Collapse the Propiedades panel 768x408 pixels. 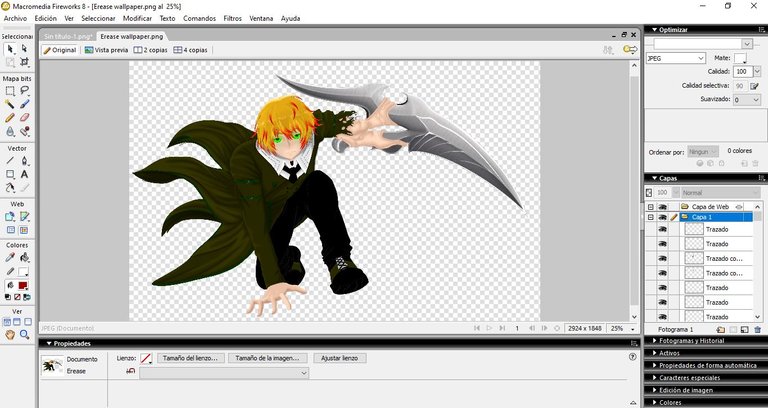(x=49, y=343)
